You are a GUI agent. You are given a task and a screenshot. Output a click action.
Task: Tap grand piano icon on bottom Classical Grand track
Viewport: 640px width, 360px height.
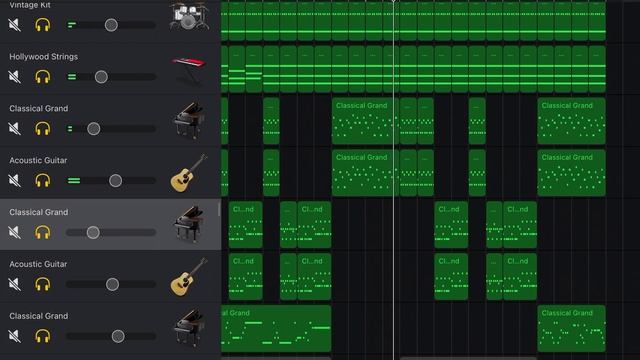coord(189,328)
